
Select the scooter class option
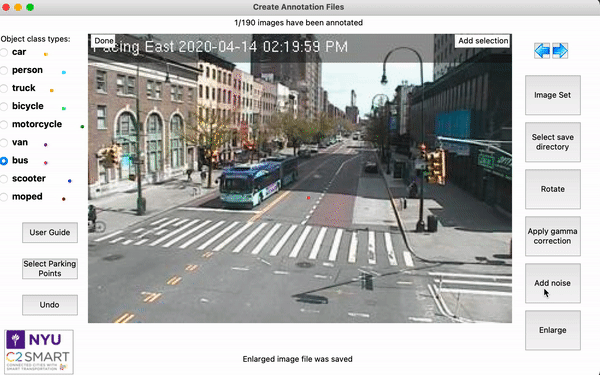tap(4, 179)
